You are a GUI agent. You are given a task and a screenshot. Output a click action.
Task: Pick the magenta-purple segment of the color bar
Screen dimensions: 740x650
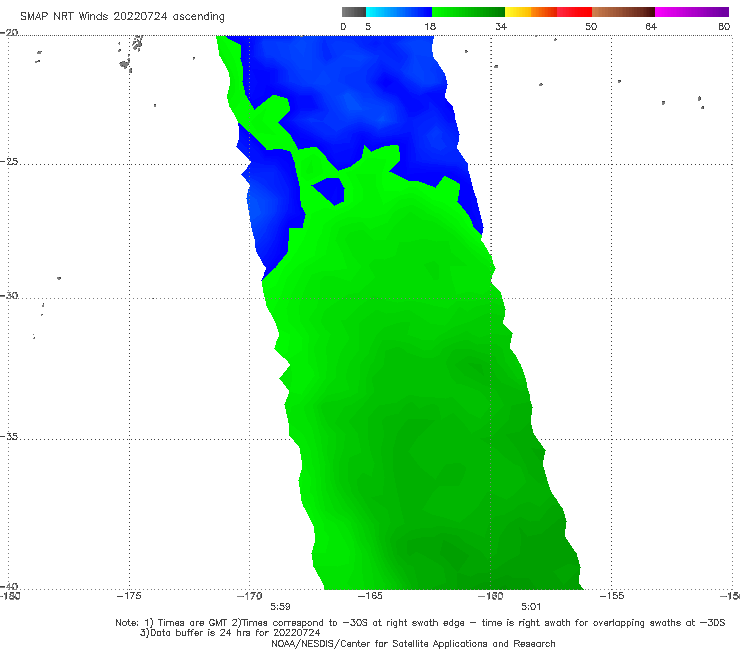[692, 12]
